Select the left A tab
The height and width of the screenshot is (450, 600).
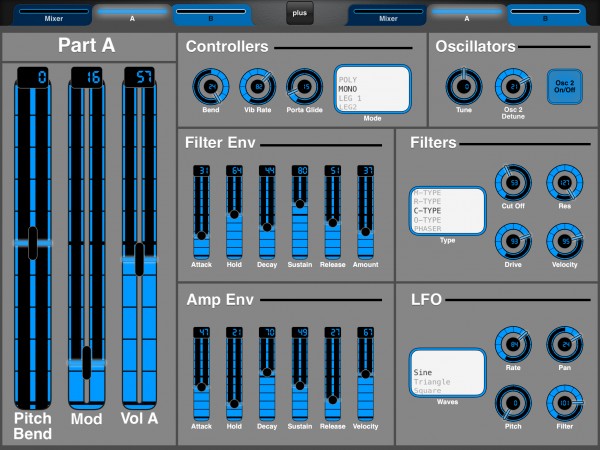tap(132, 16)
